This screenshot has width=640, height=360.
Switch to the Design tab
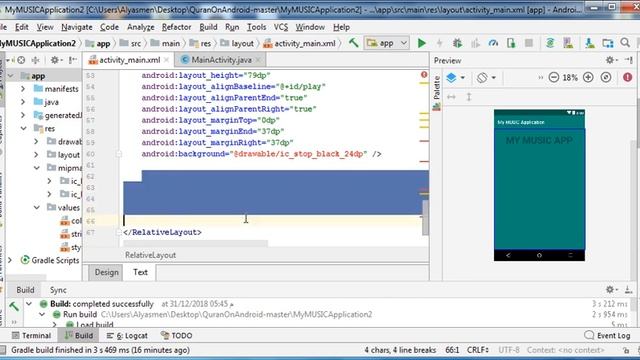[x=107, y=272]
